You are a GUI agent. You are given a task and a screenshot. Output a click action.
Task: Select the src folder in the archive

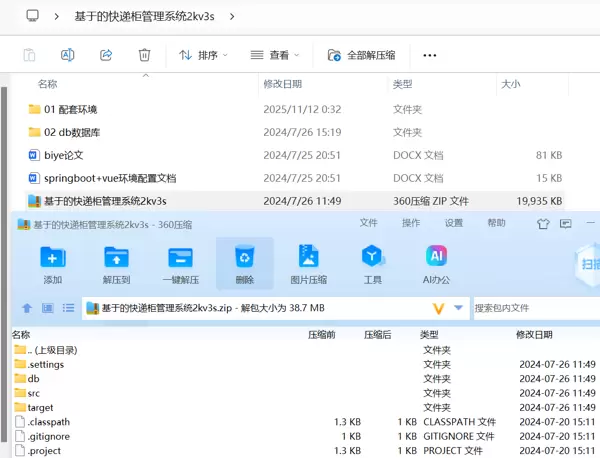click(x=34, y=393)
